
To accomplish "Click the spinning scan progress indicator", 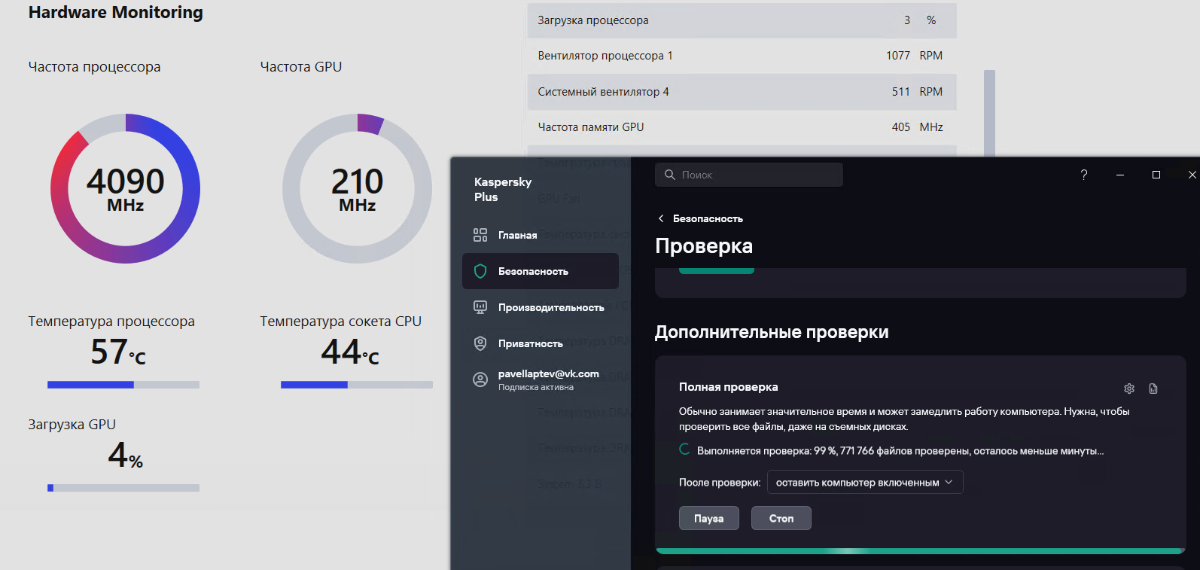I will tap(685, 450).
